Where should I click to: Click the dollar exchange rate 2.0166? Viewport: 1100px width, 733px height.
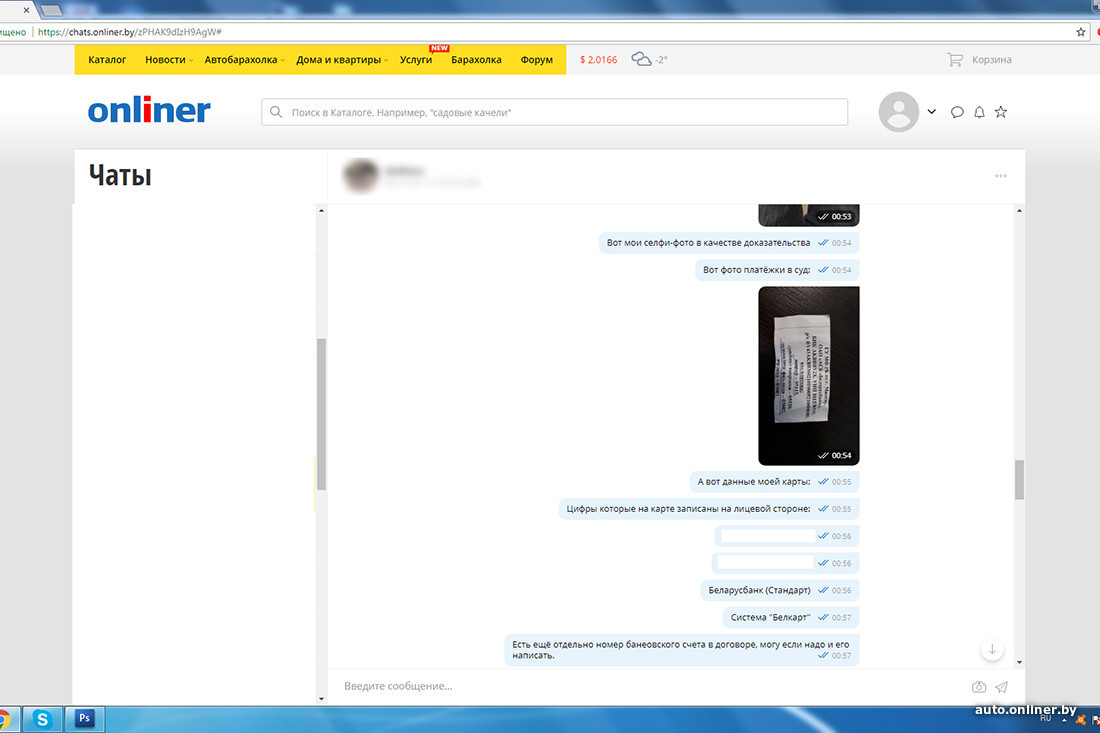click(x=598, y=60)
